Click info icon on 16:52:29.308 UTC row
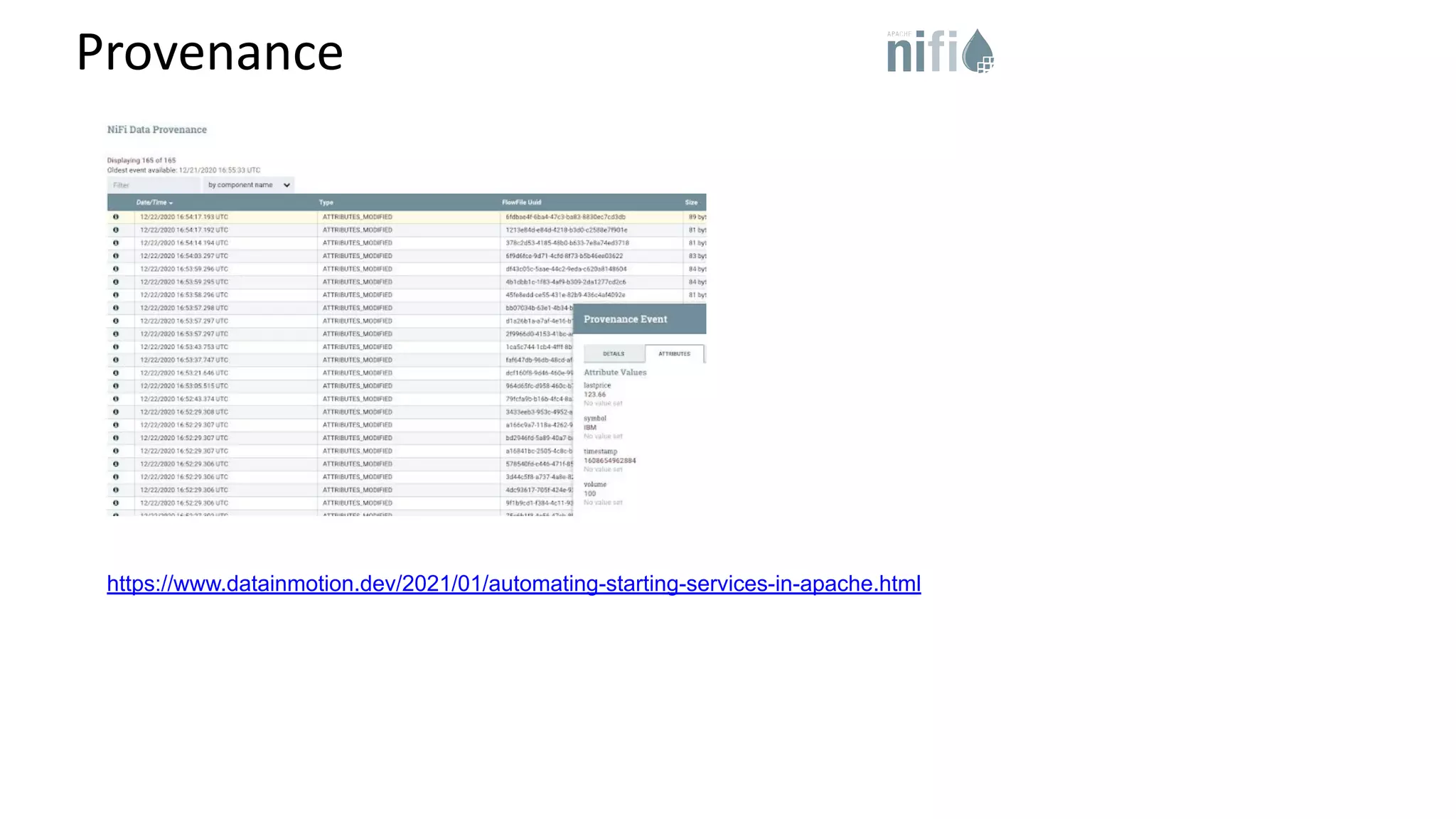The image size is (1456, 819). (x=116, y=412)
